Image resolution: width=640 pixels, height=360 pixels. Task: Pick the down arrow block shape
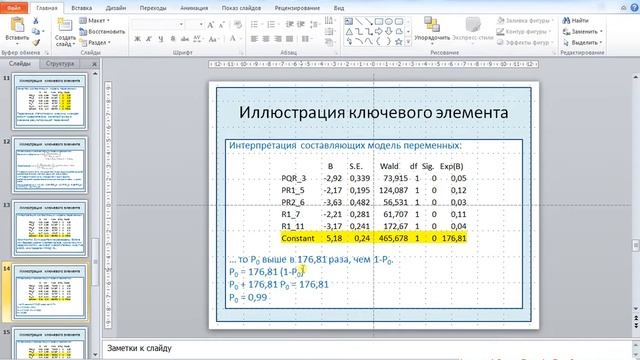click(x=389, y=31)
